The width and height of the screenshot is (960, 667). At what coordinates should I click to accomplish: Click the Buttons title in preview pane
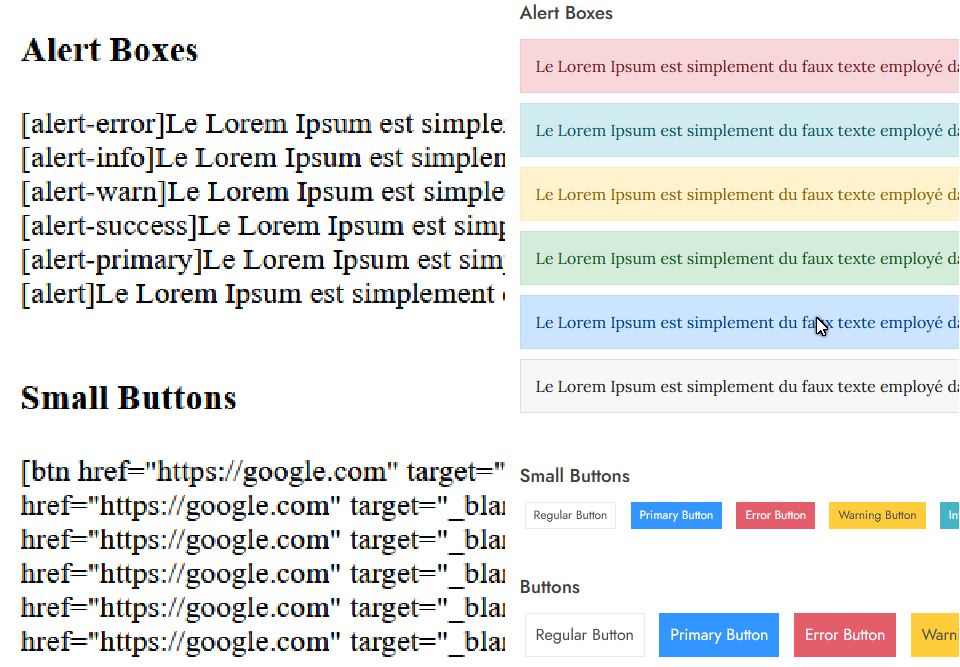click(550, 587)
